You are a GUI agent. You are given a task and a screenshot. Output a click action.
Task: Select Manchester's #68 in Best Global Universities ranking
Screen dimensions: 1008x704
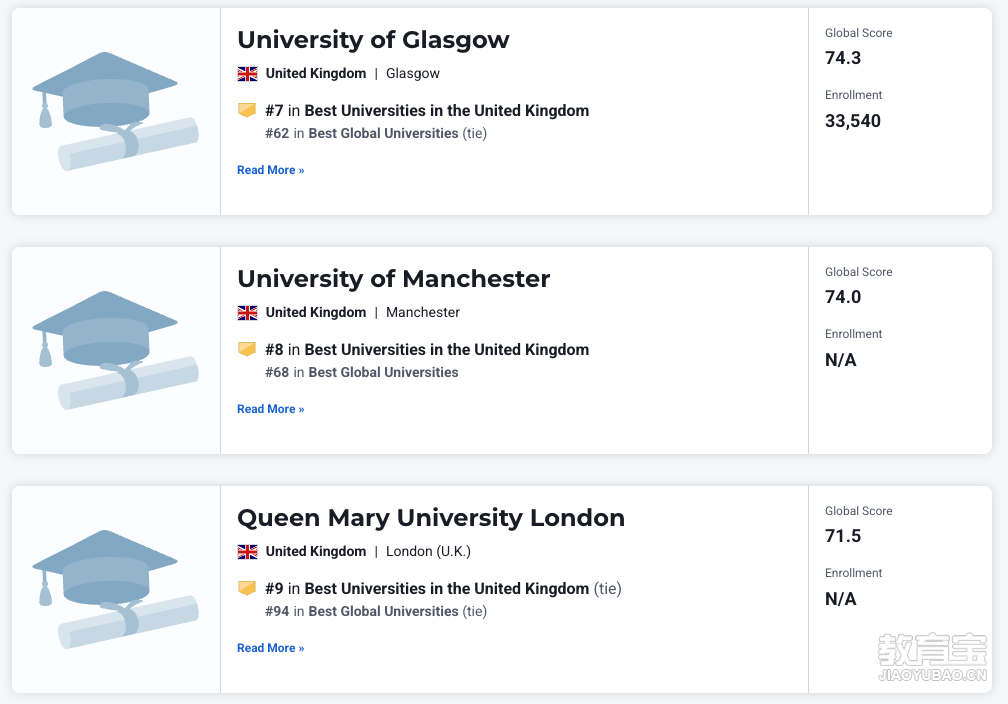tap(362, 372)
